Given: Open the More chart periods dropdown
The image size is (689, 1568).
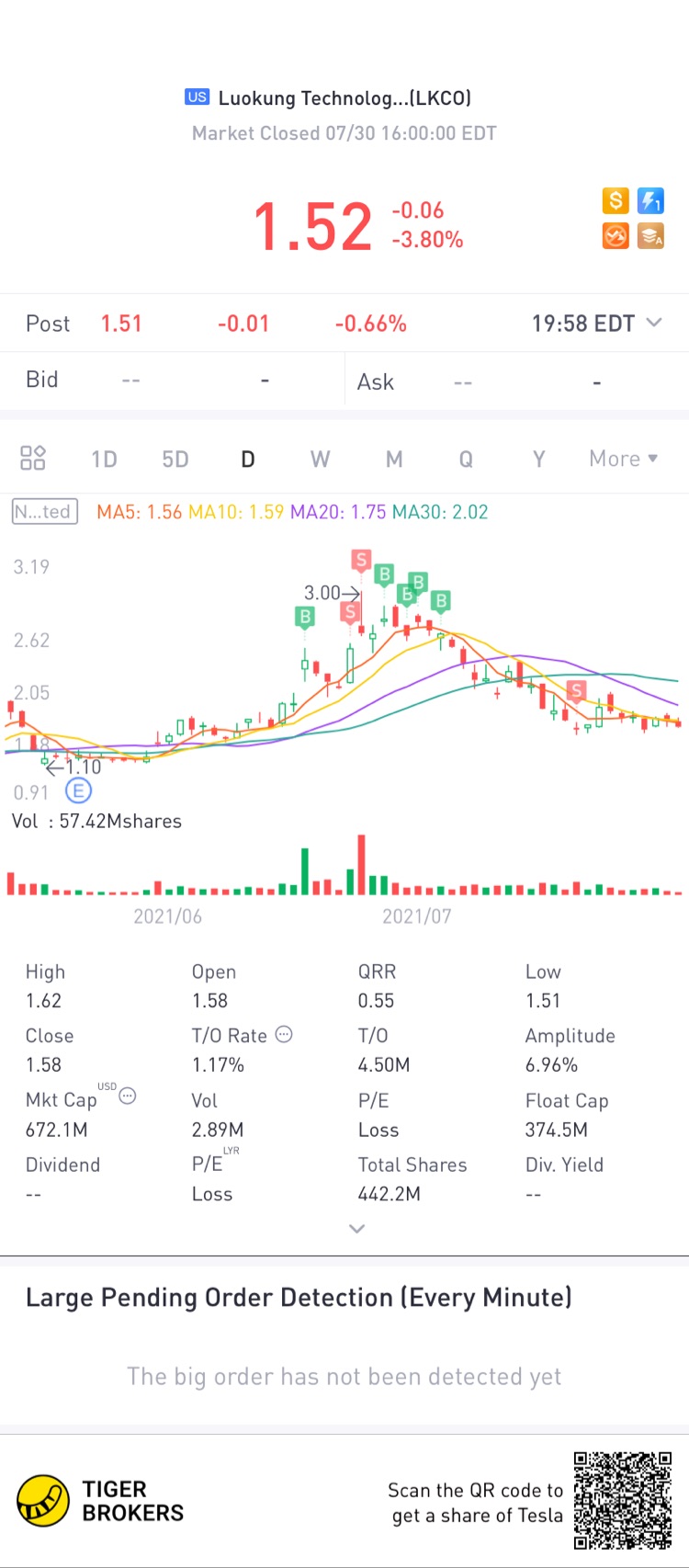Looking at the screenshot, I should 624,459.
